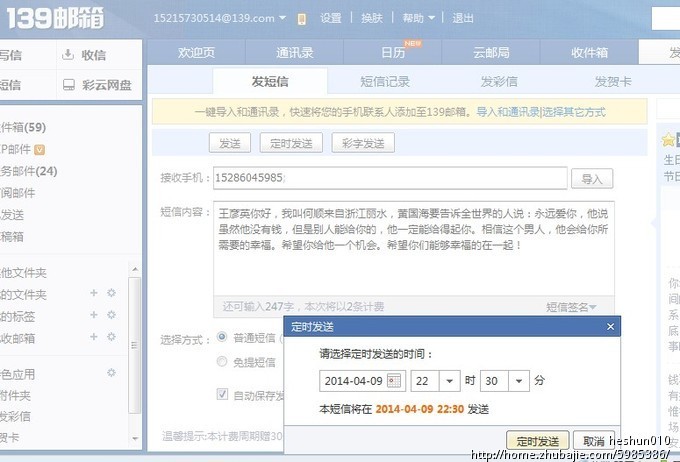Confirm with the dialog's 定时发送 button
Image resolution: width=680 pixels, height=462 pixels.
click(x=538, y=441)
